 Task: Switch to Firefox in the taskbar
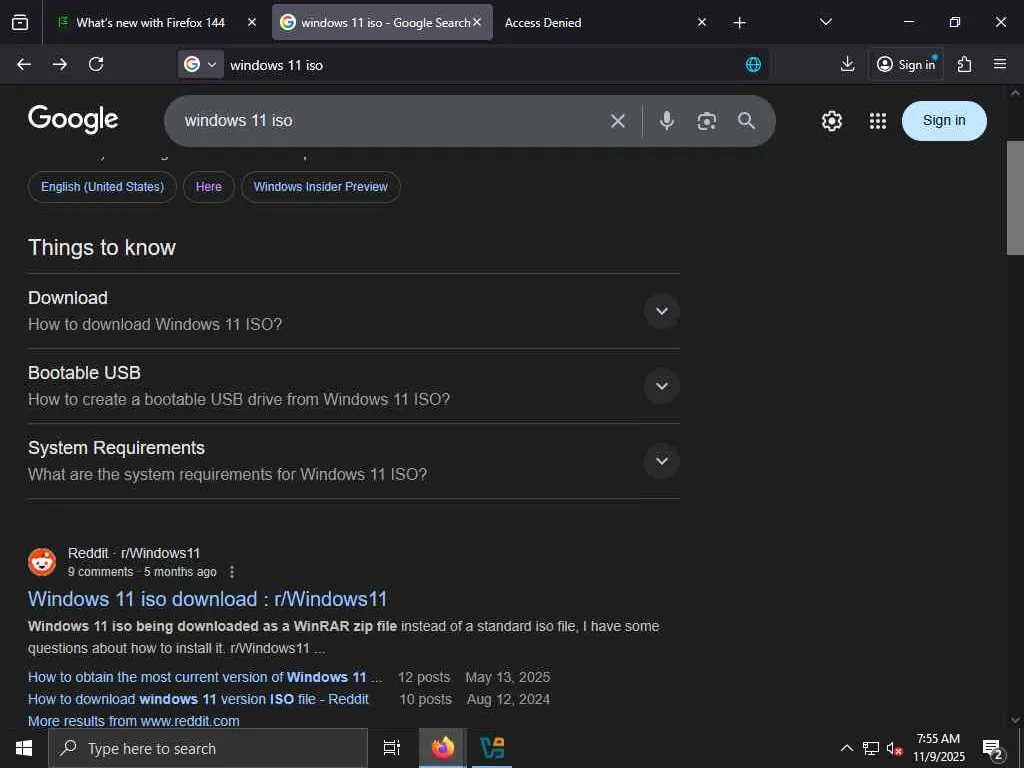pyautogui.click(x=442, y=748)
